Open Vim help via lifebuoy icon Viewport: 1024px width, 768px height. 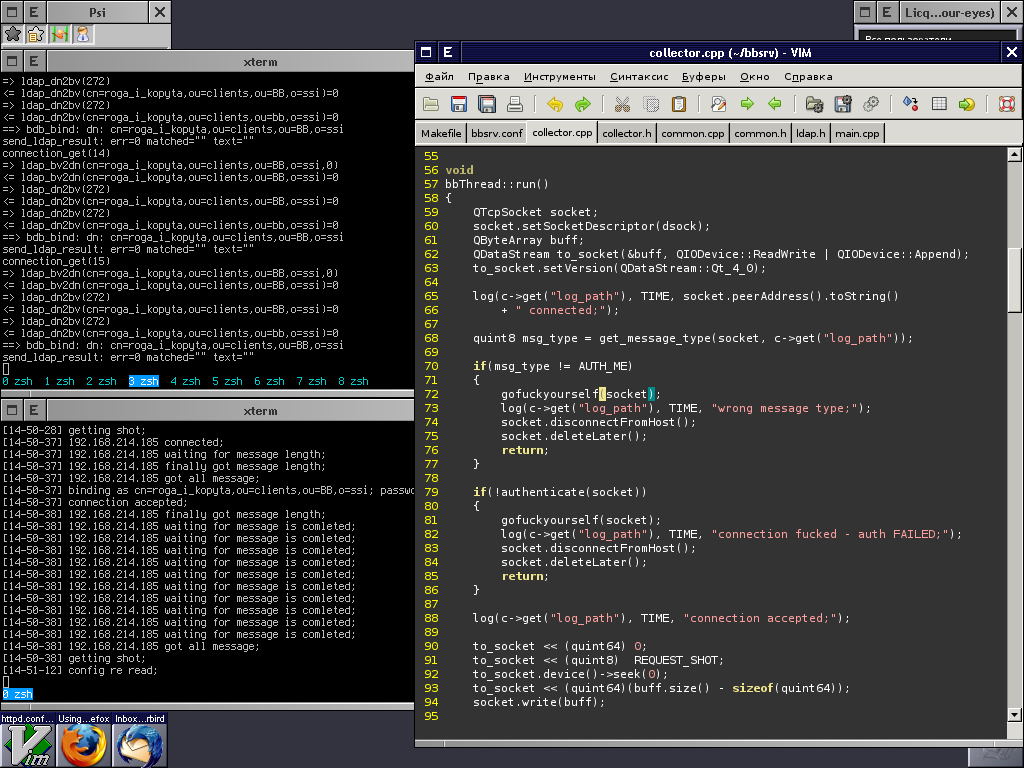tap(1006, 104)
